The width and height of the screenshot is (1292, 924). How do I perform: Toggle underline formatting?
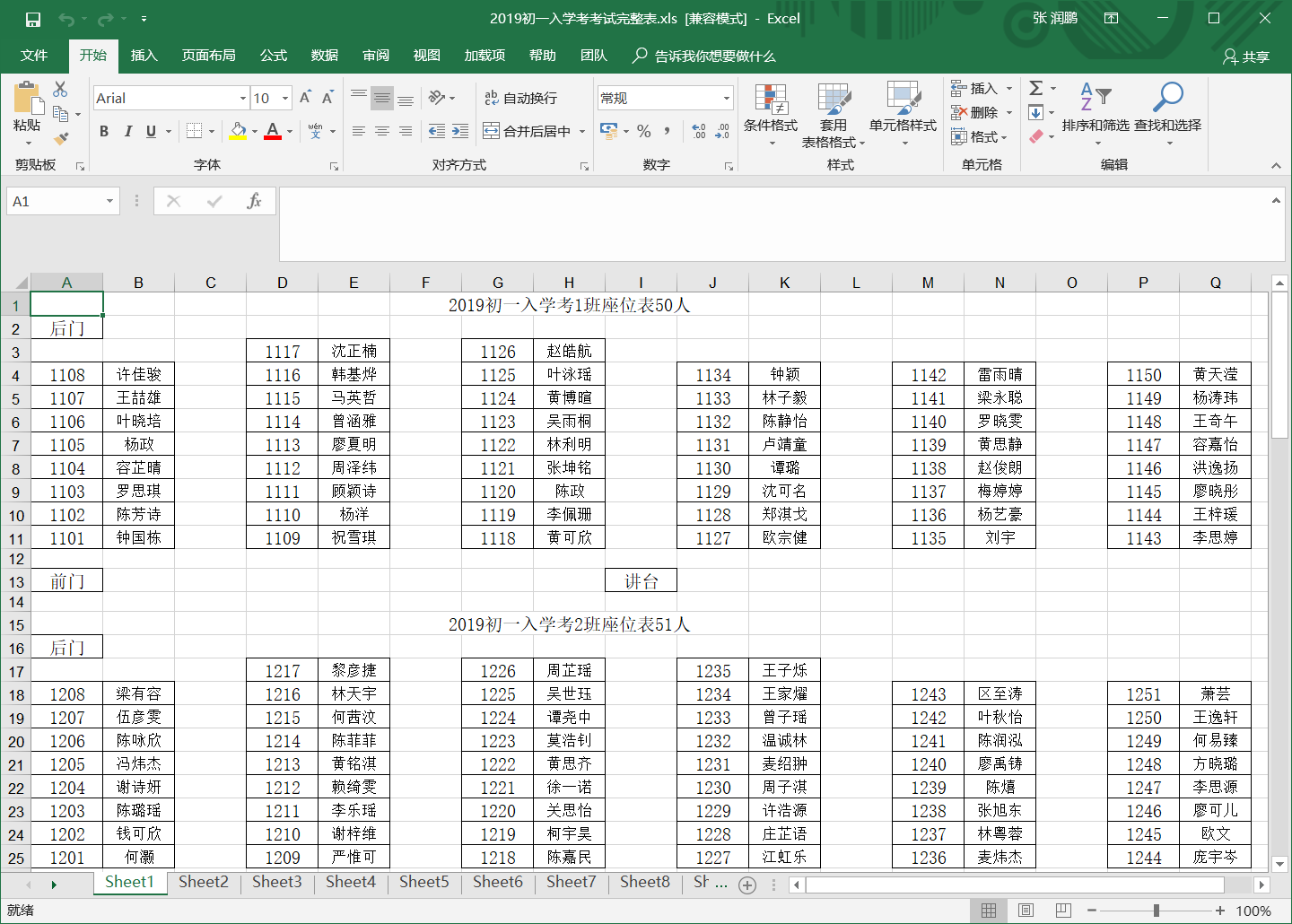[151, 131]
